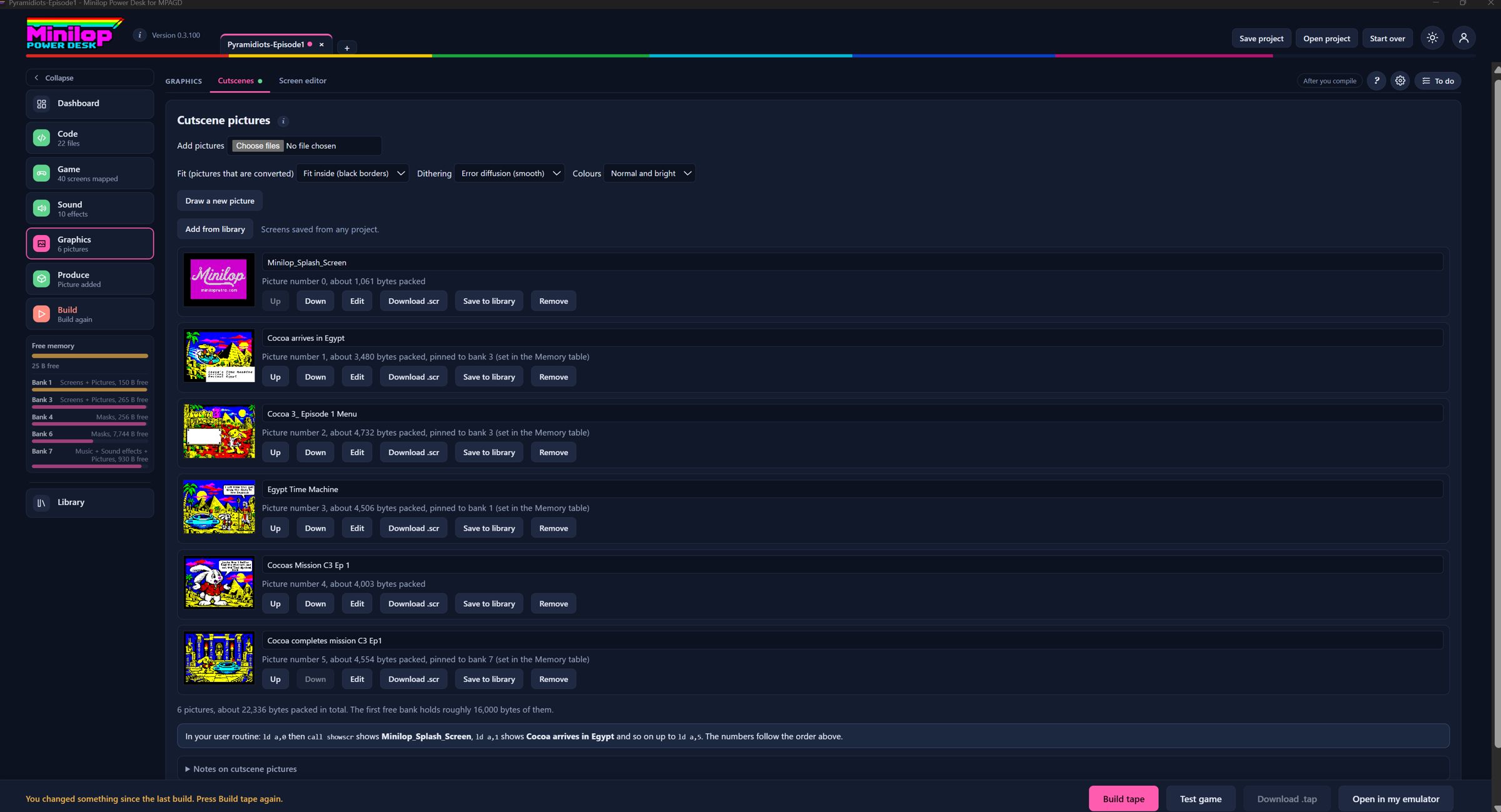Toggle light/dark theme sun icon

(1432, 38)
